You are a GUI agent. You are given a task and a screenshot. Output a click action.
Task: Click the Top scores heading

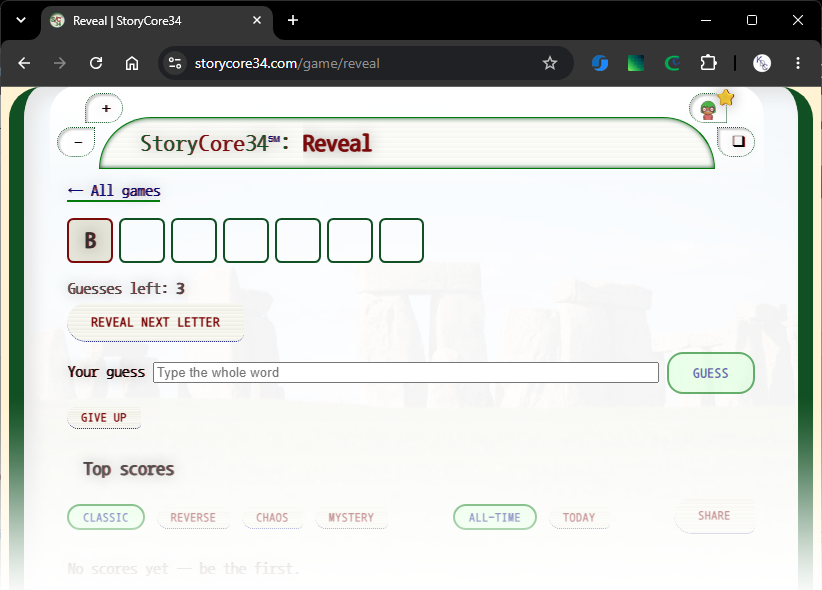128,469
